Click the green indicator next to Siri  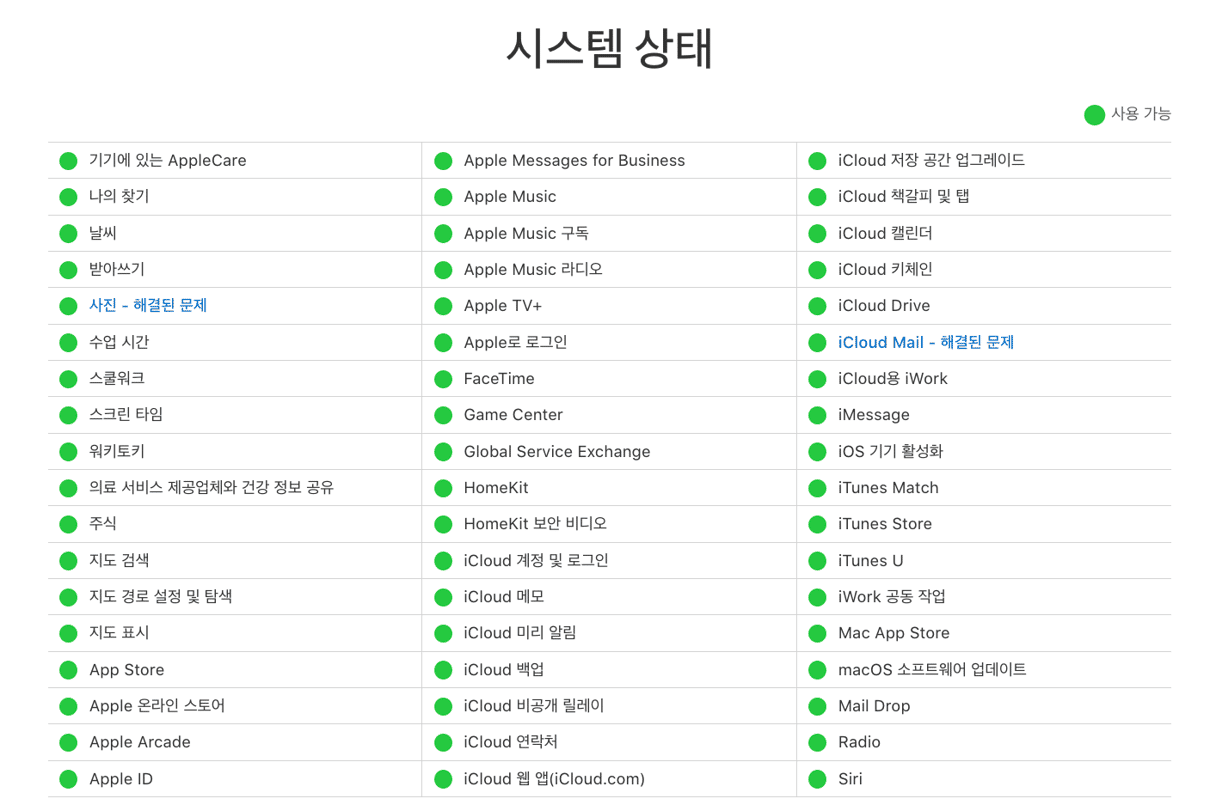tap(817, 779)
